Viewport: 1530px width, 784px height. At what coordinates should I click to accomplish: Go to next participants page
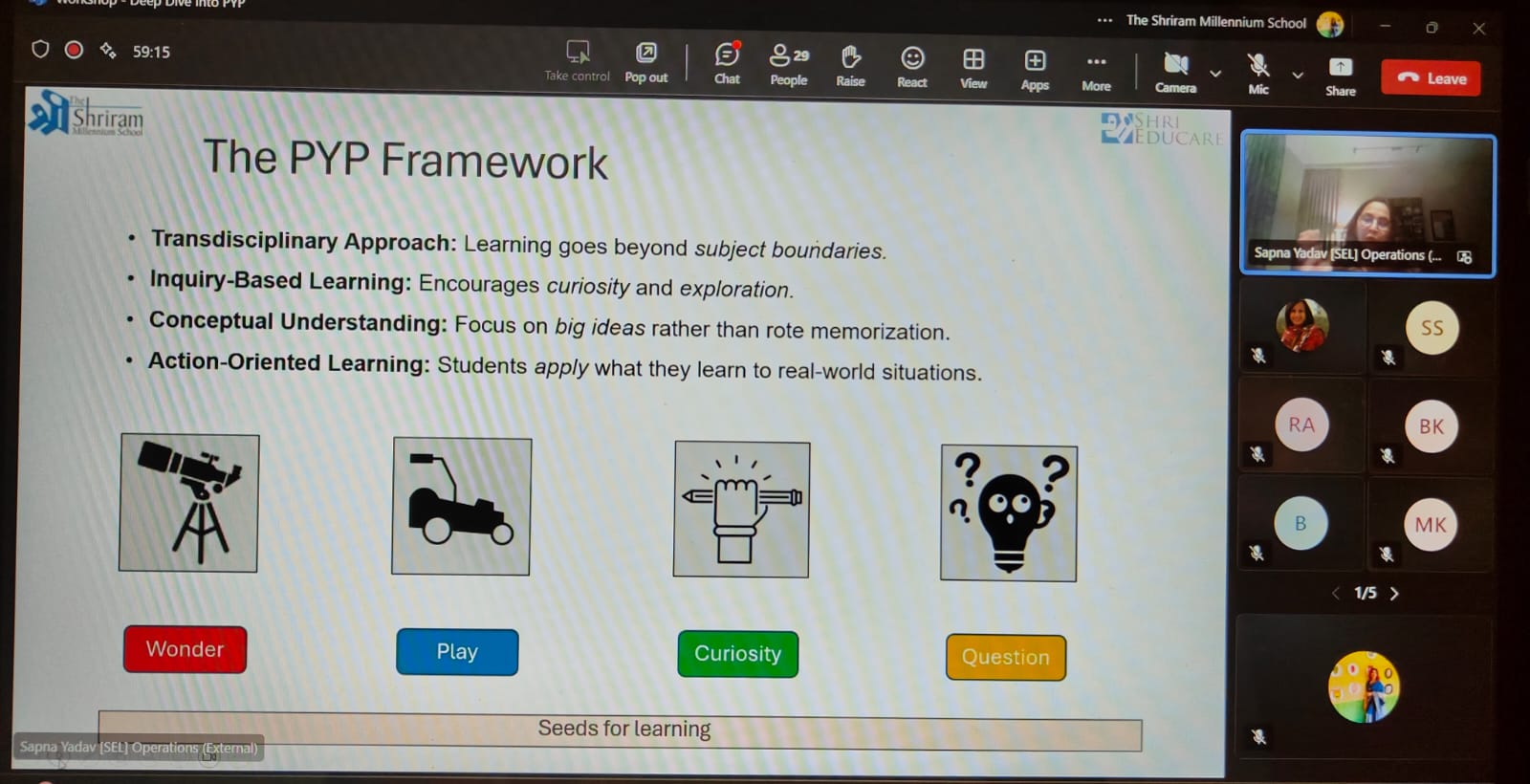click(x=1394, y=594)
